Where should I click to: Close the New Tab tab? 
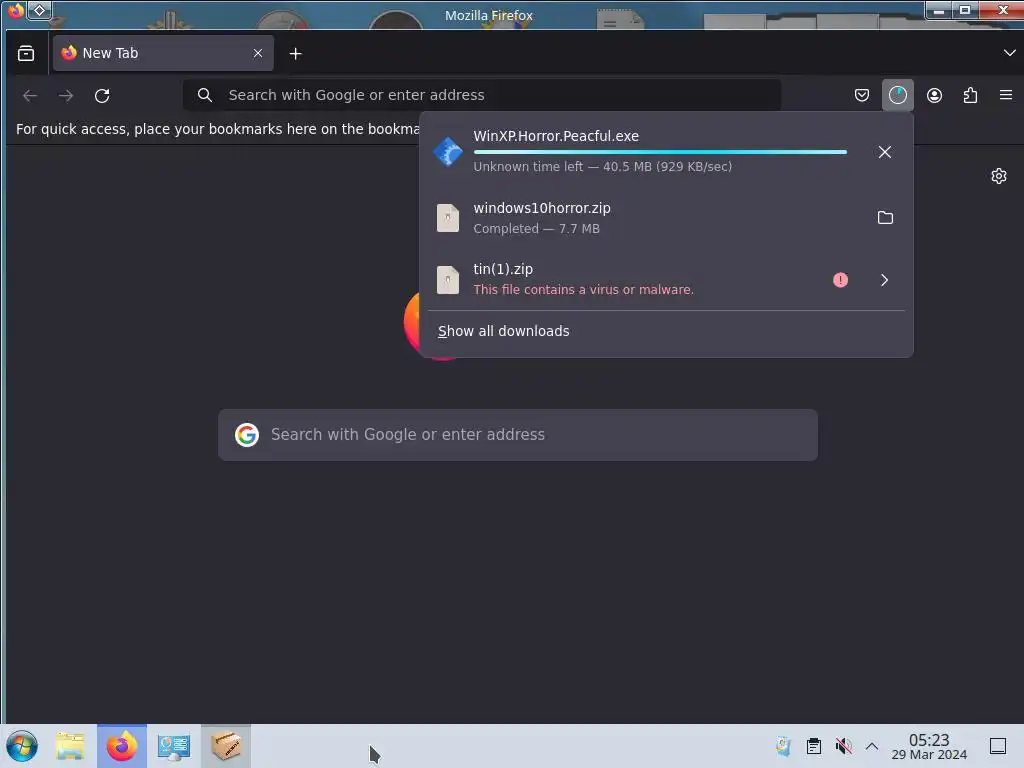point(258,54)
